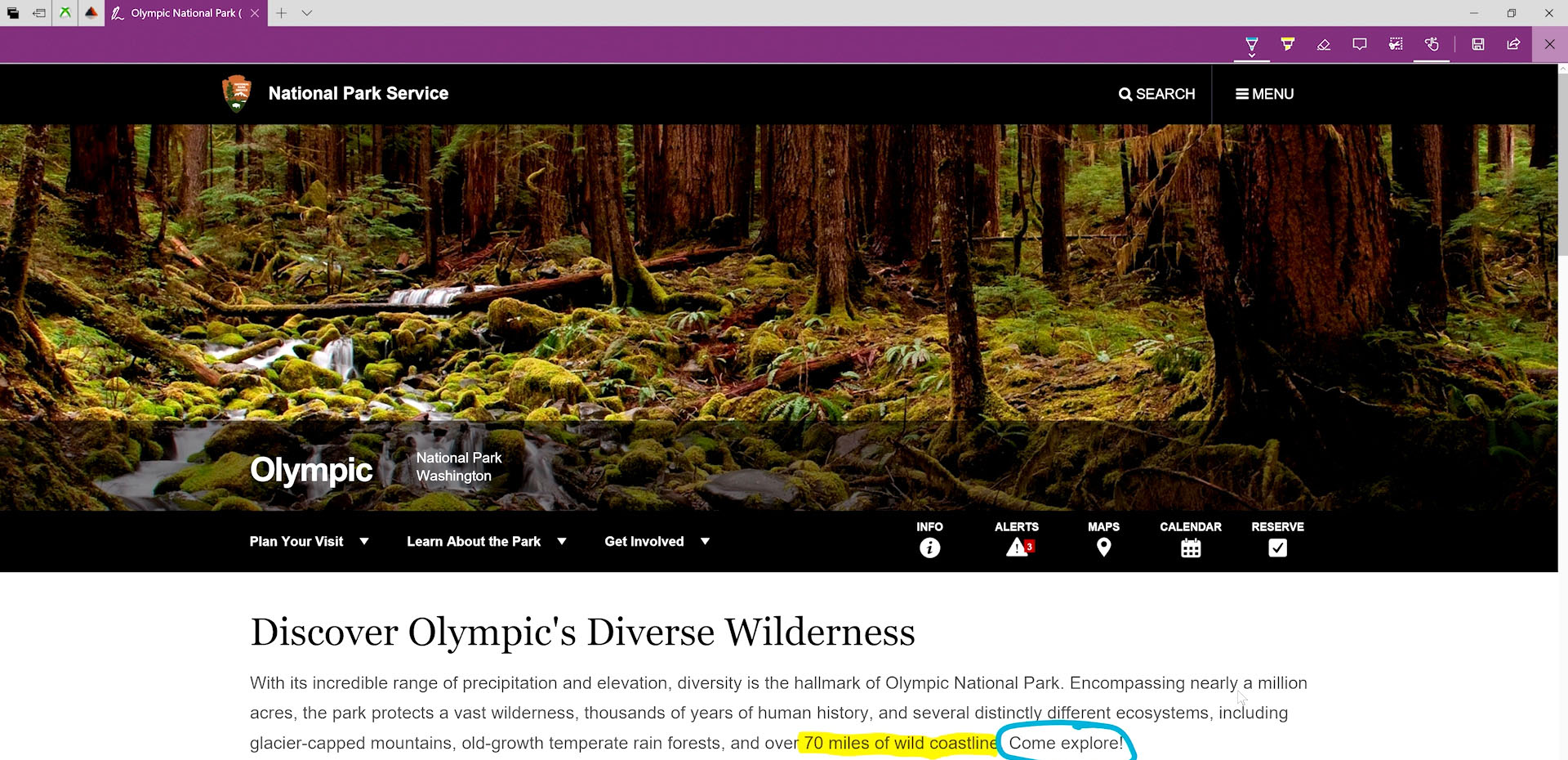Open the site MENU
Viewport: 1568px width, 760px height.
coord(1264,94)
